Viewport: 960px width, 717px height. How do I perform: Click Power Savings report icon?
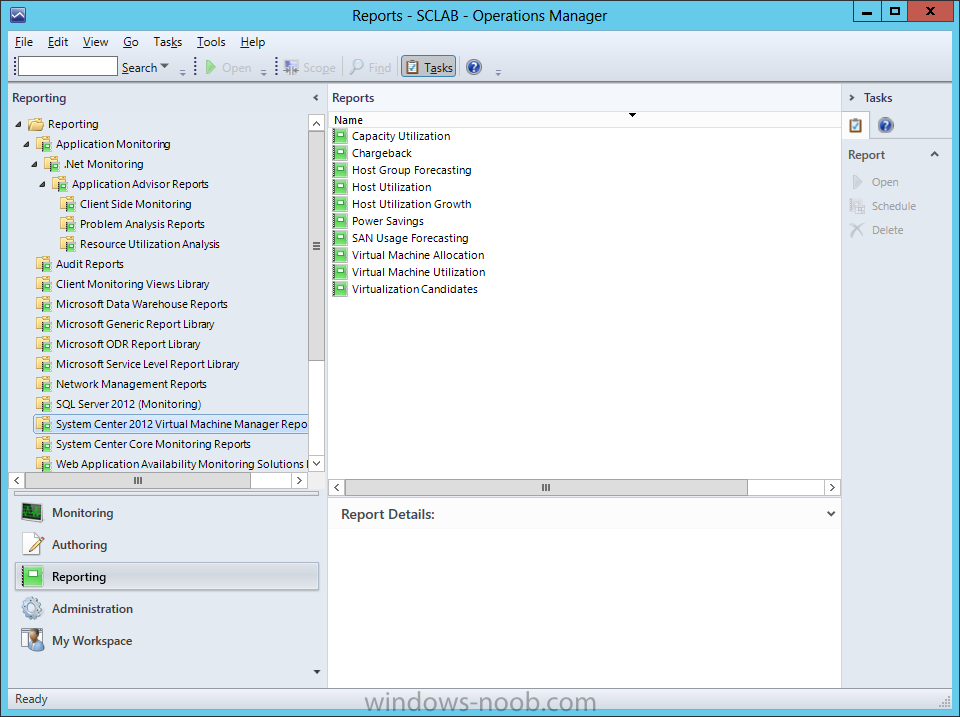pyautogui.click(x=340, y=221)
